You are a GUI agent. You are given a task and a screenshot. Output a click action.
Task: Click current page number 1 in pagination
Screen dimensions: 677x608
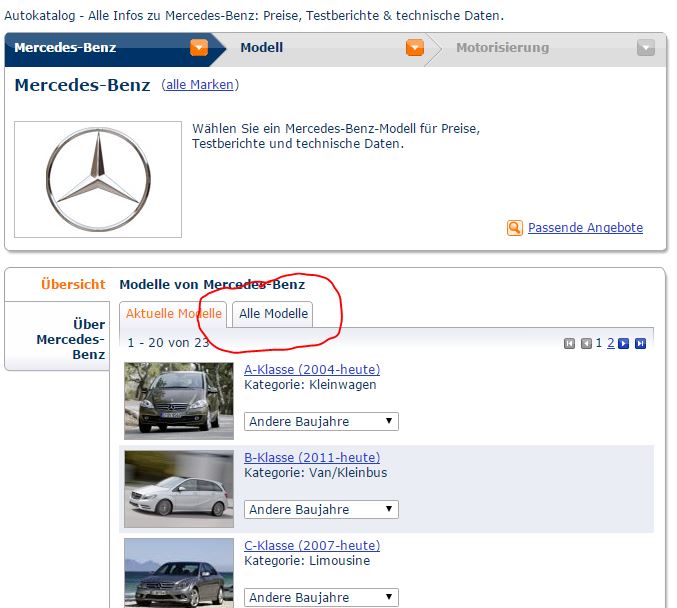tap(599, 343)
